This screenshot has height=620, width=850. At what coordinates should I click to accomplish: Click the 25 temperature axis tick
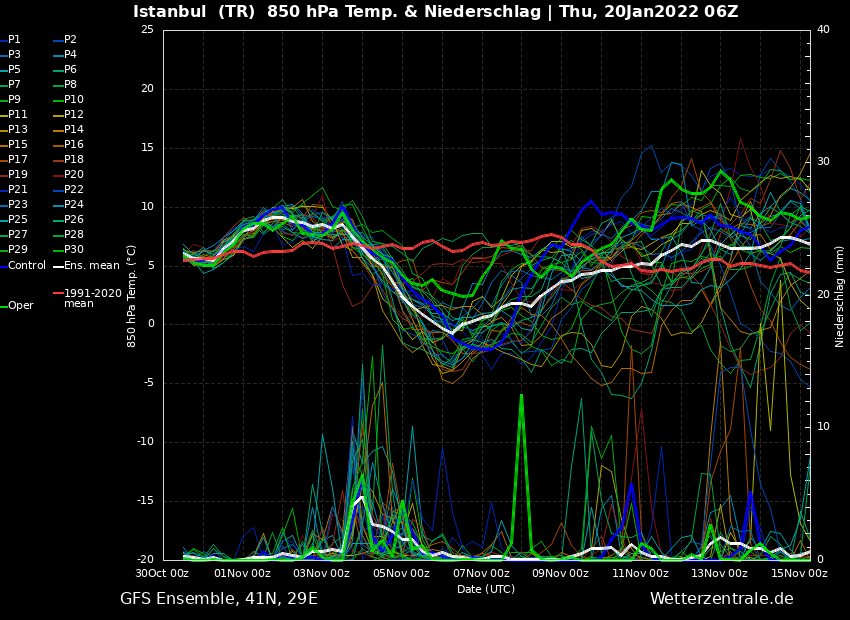[147, 30]
